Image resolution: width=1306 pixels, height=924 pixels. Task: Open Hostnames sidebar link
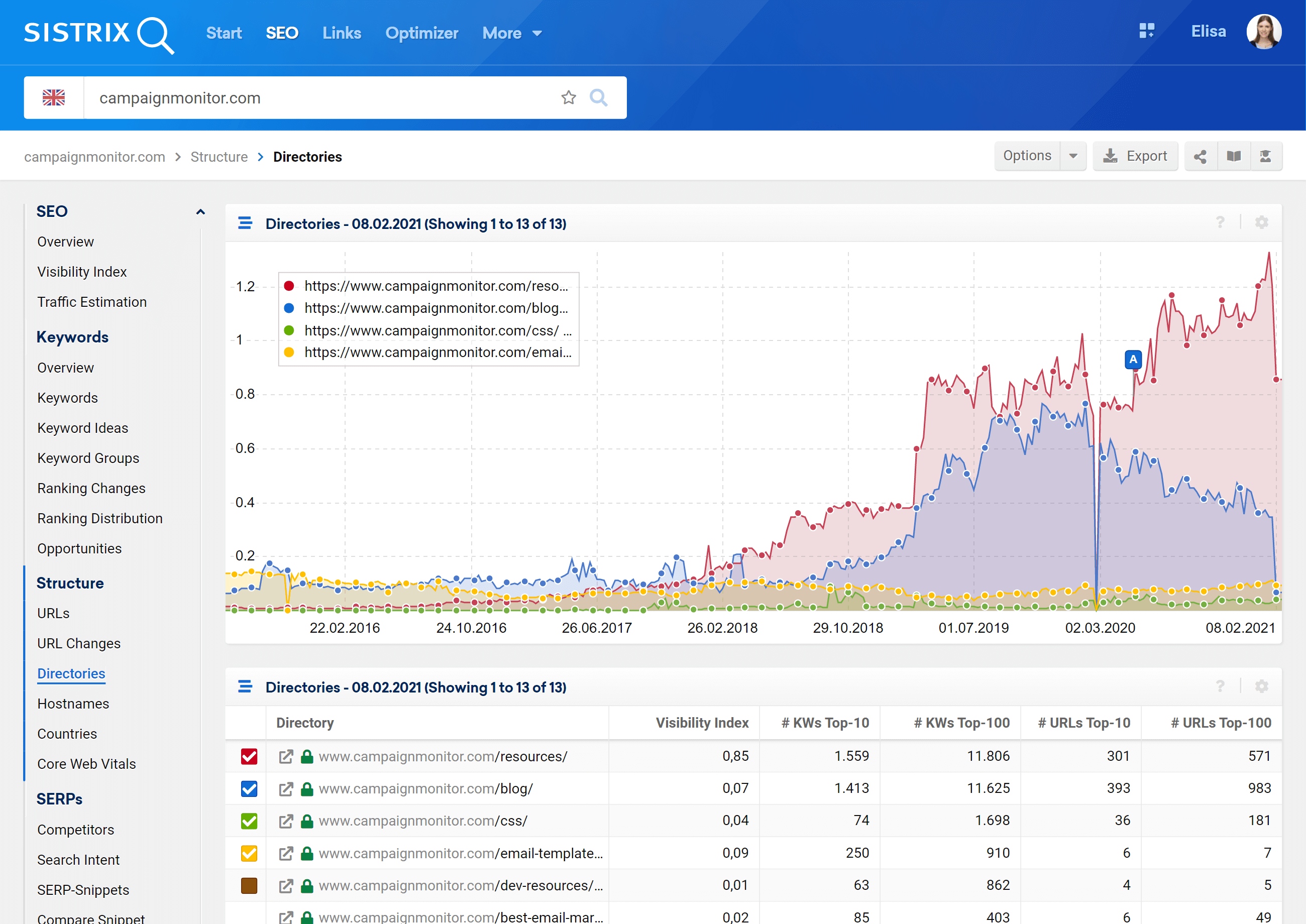[73, 704]
